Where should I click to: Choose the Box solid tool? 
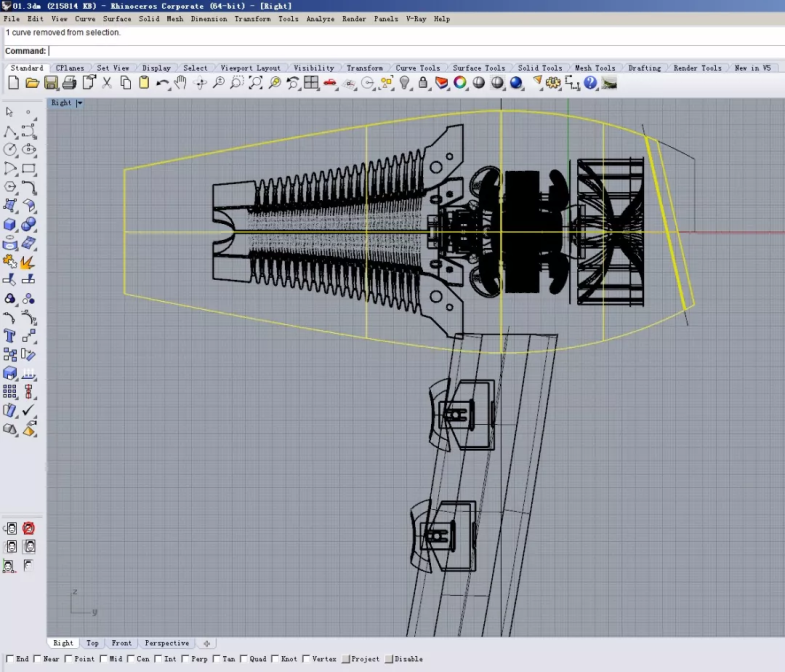(11, 224)
